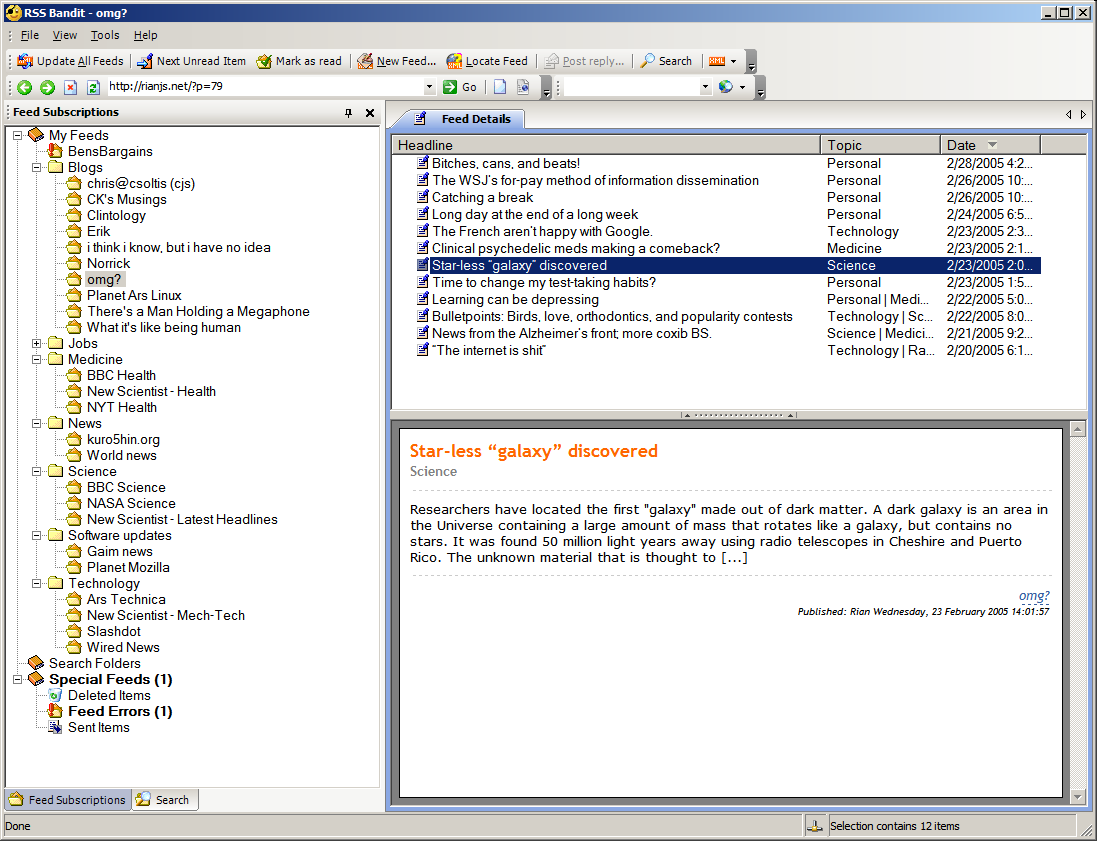Click the article pane scroll-up arrow
Screen dimensions: 1097x841
coord(1078,429)
